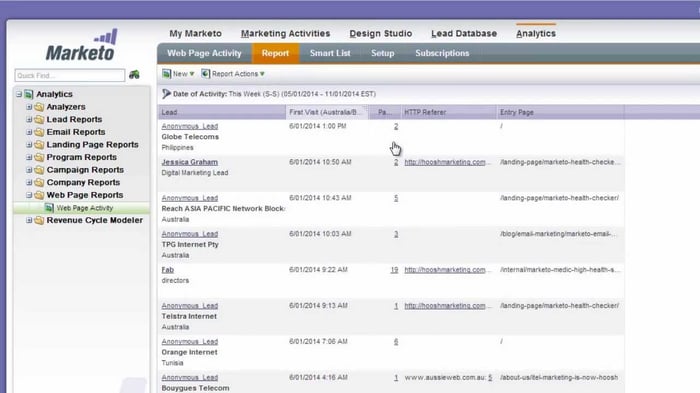Open Anonymous Lead for Globe Telecoms
Viewport: 700px width, 393px height.
[x=190, y=126]
